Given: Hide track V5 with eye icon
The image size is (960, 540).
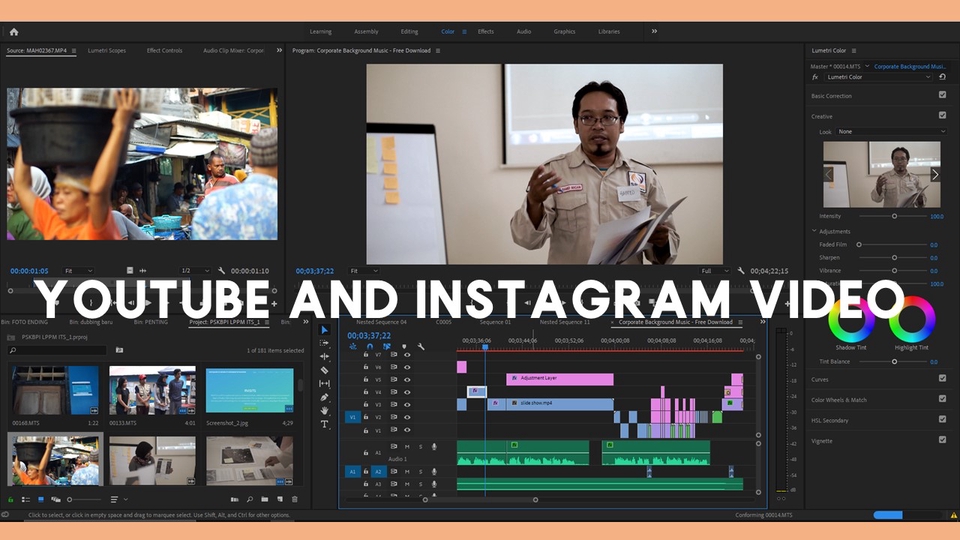Looking at the screenshot, I should pyautogui.click(x=407, y=380).
